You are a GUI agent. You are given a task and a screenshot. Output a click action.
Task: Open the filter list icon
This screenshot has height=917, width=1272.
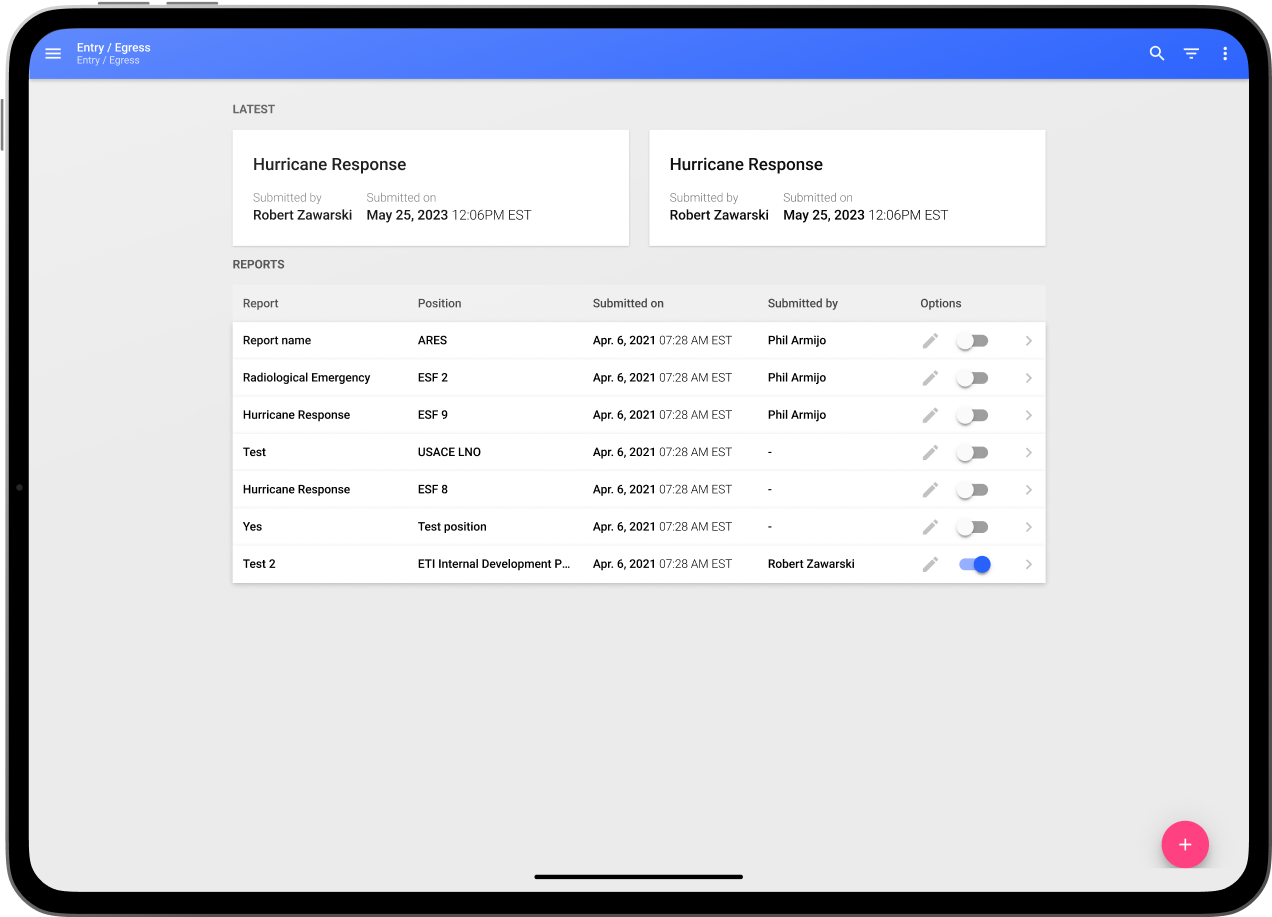[x=1191, y=54]
